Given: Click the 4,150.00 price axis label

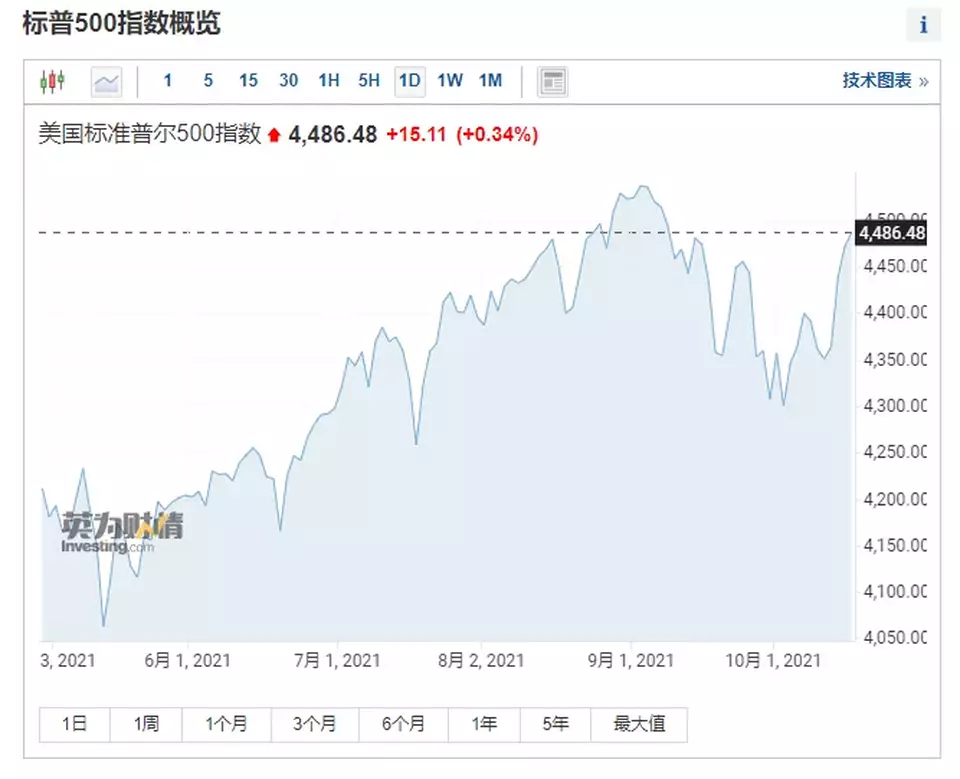Looking at the screenshot, I should click(894, 546).
